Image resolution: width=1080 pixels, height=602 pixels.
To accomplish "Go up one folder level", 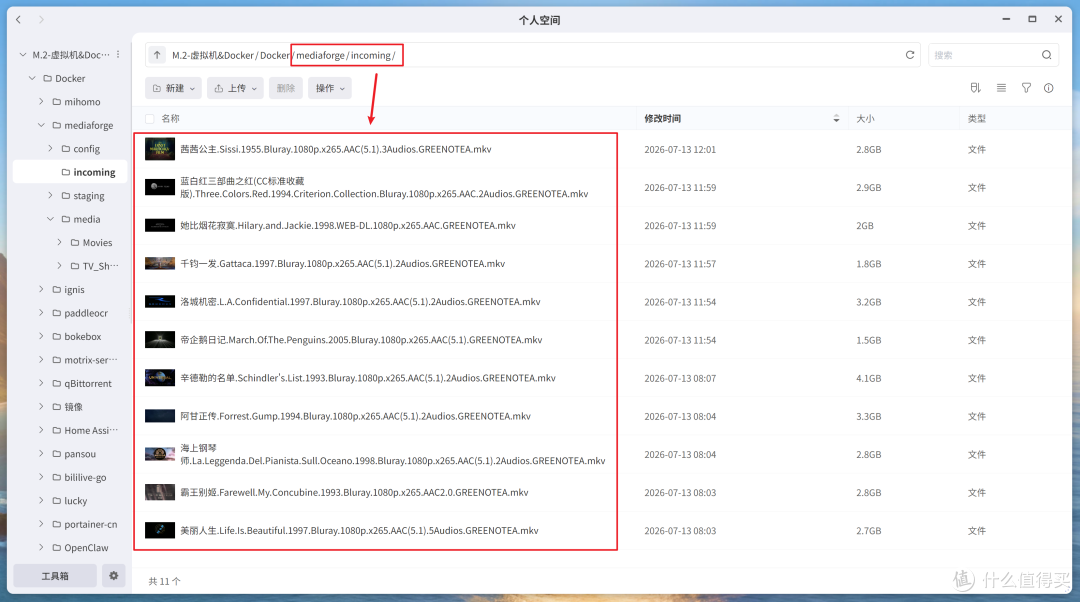I will (157, 55).
